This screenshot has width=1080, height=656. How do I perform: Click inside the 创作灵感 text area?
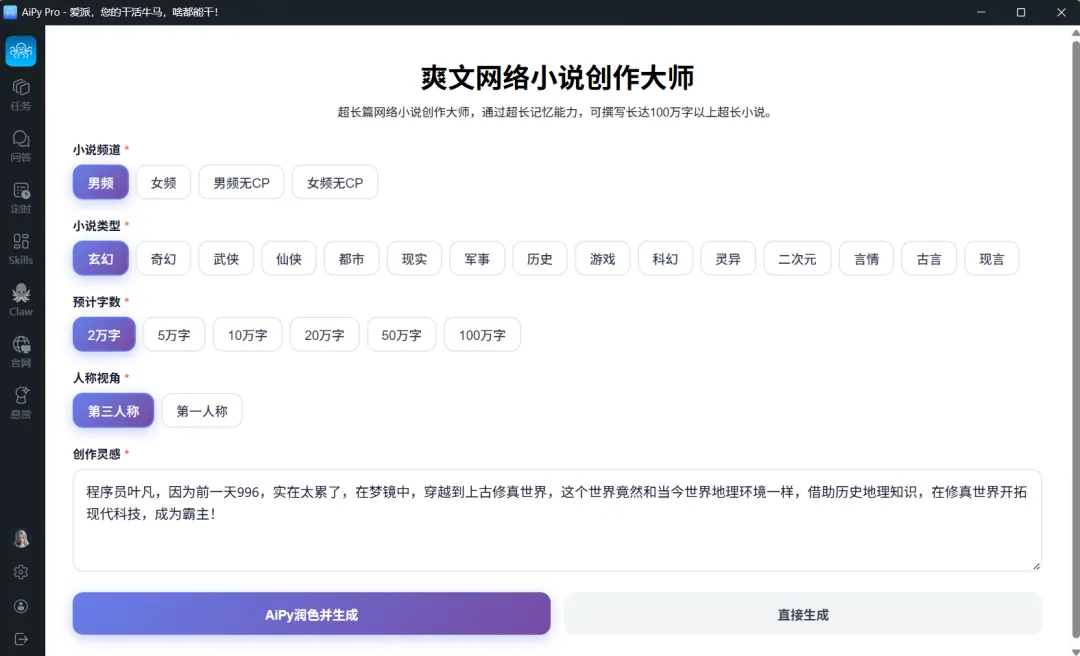[557, 520]
